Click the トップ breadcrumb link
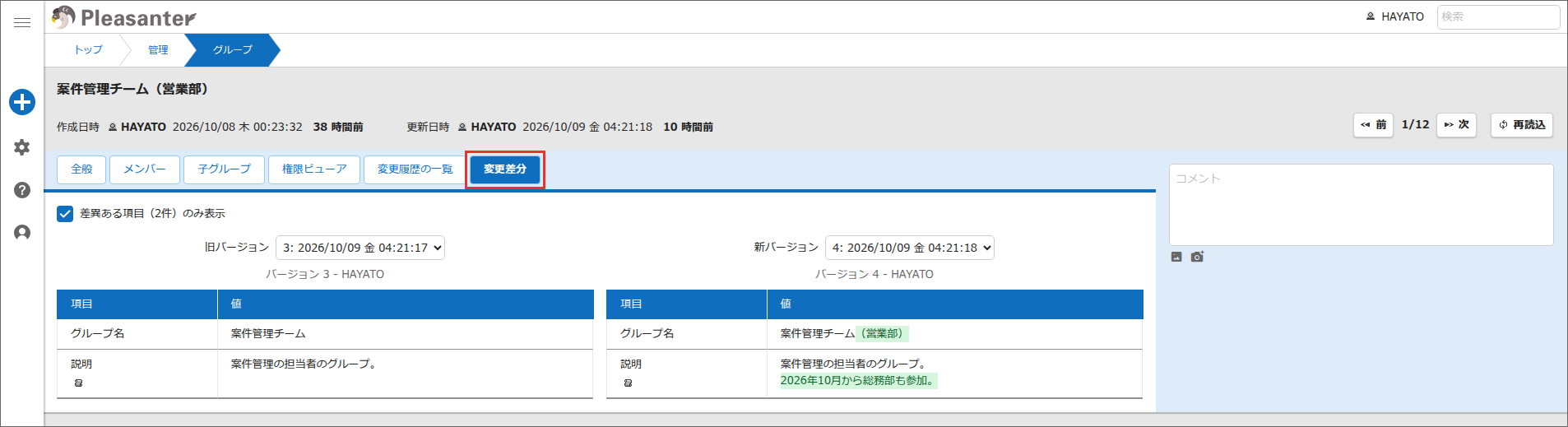The height and width of the screenshot is (427, 1568). click(x=89, y=50)
